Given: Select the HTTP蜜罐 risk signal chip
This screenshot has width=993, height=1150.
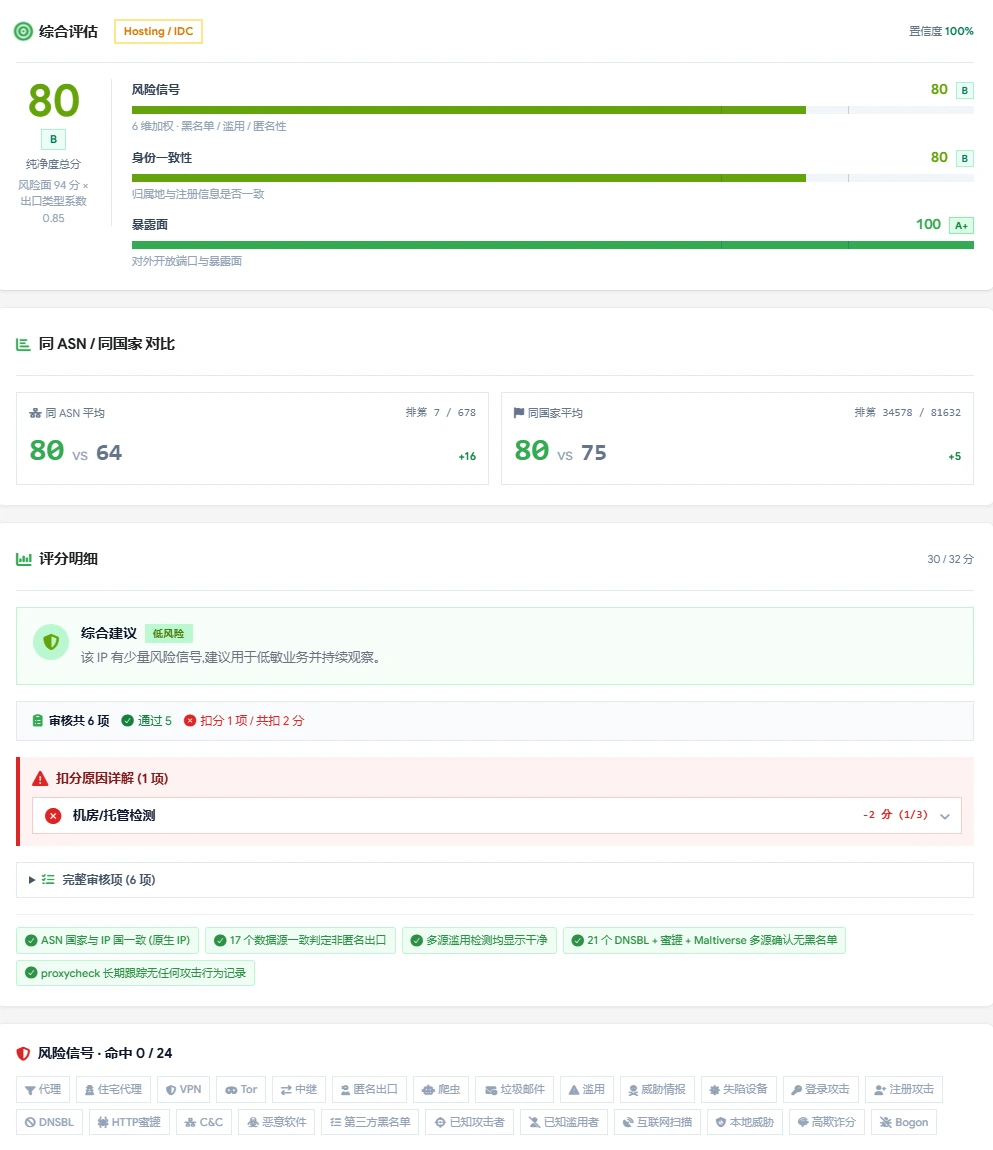Looking at the screenshot, I should (129, 1122).
